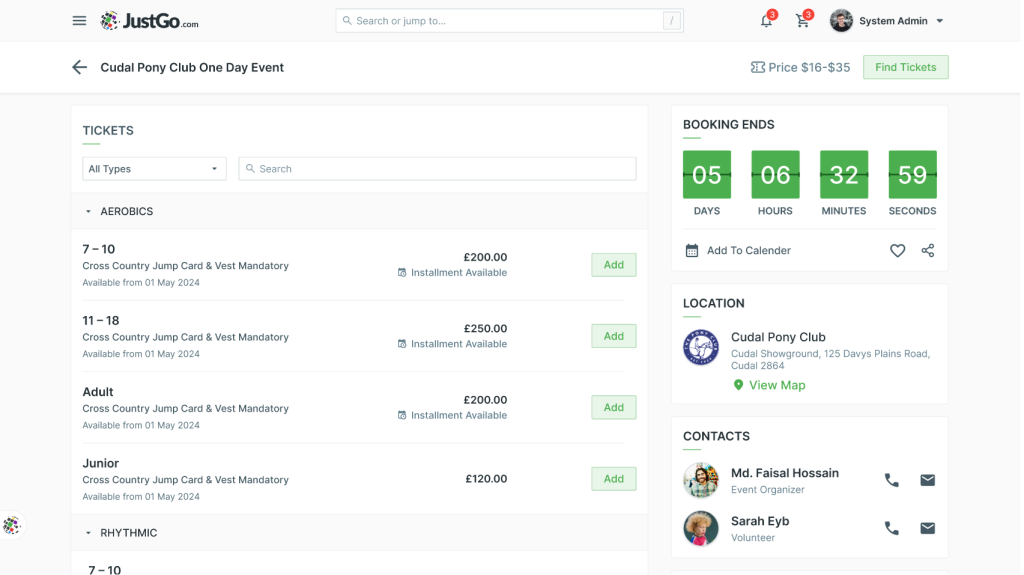The width and height of the screenshot is (1024, 575).
Task: Click the calendar icon beside Add To Calender
Action: click(692, 250)
